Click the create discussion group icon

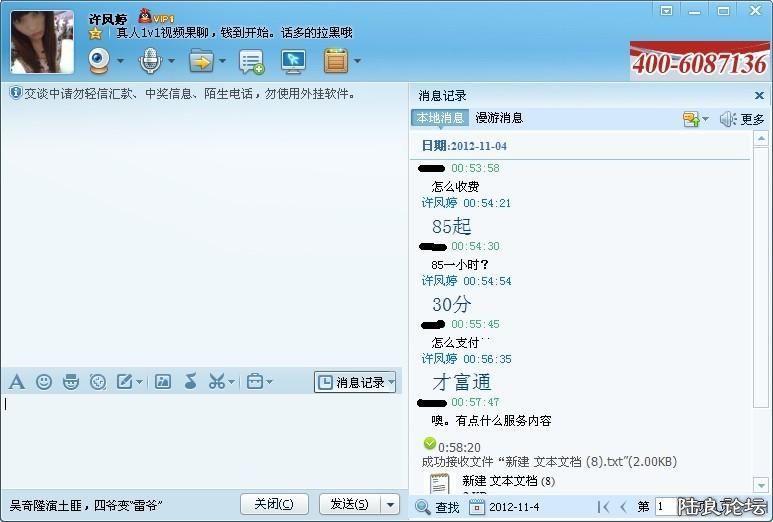251,61
